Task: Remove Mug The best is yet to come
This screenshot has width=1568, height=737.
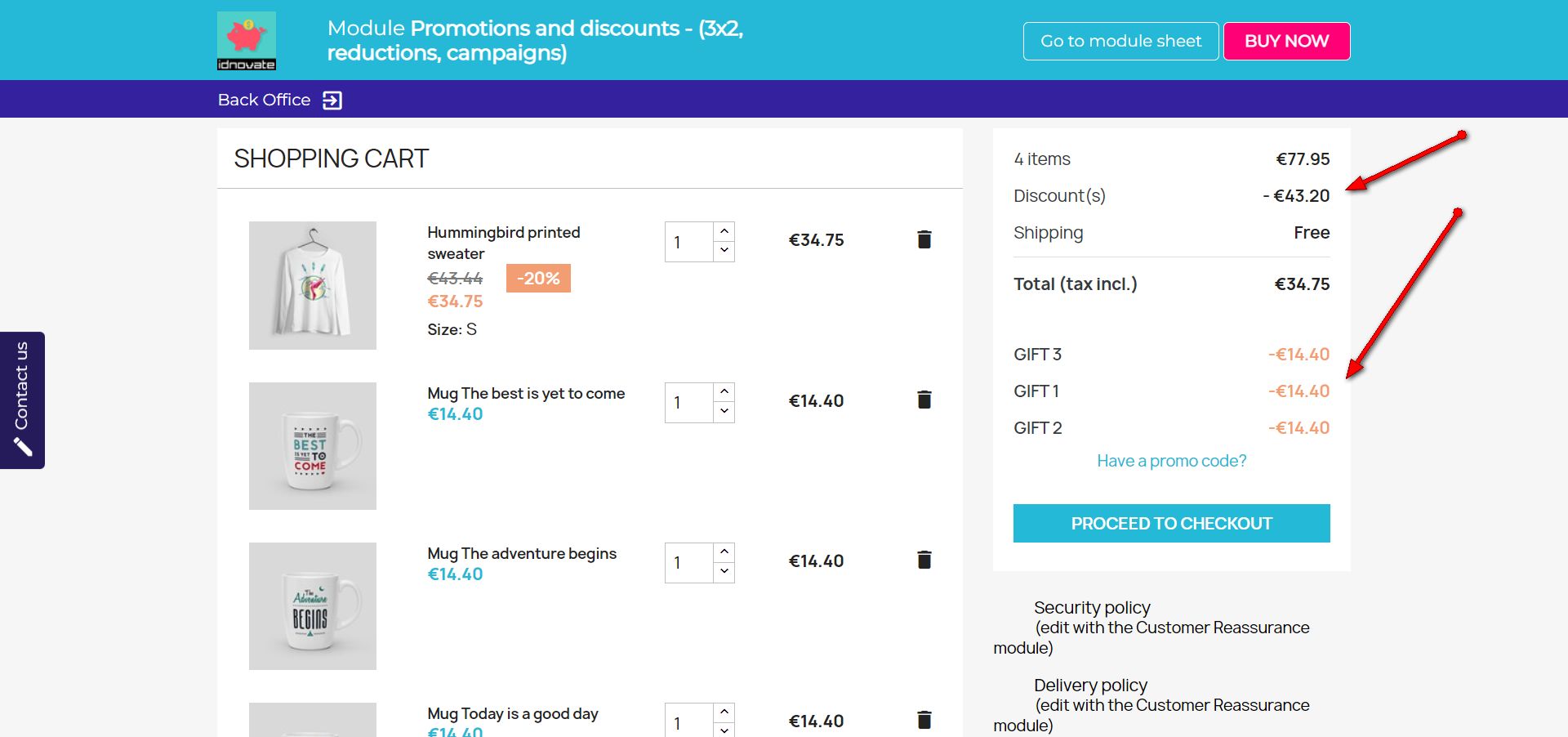Action: click(x=924, y=400)
